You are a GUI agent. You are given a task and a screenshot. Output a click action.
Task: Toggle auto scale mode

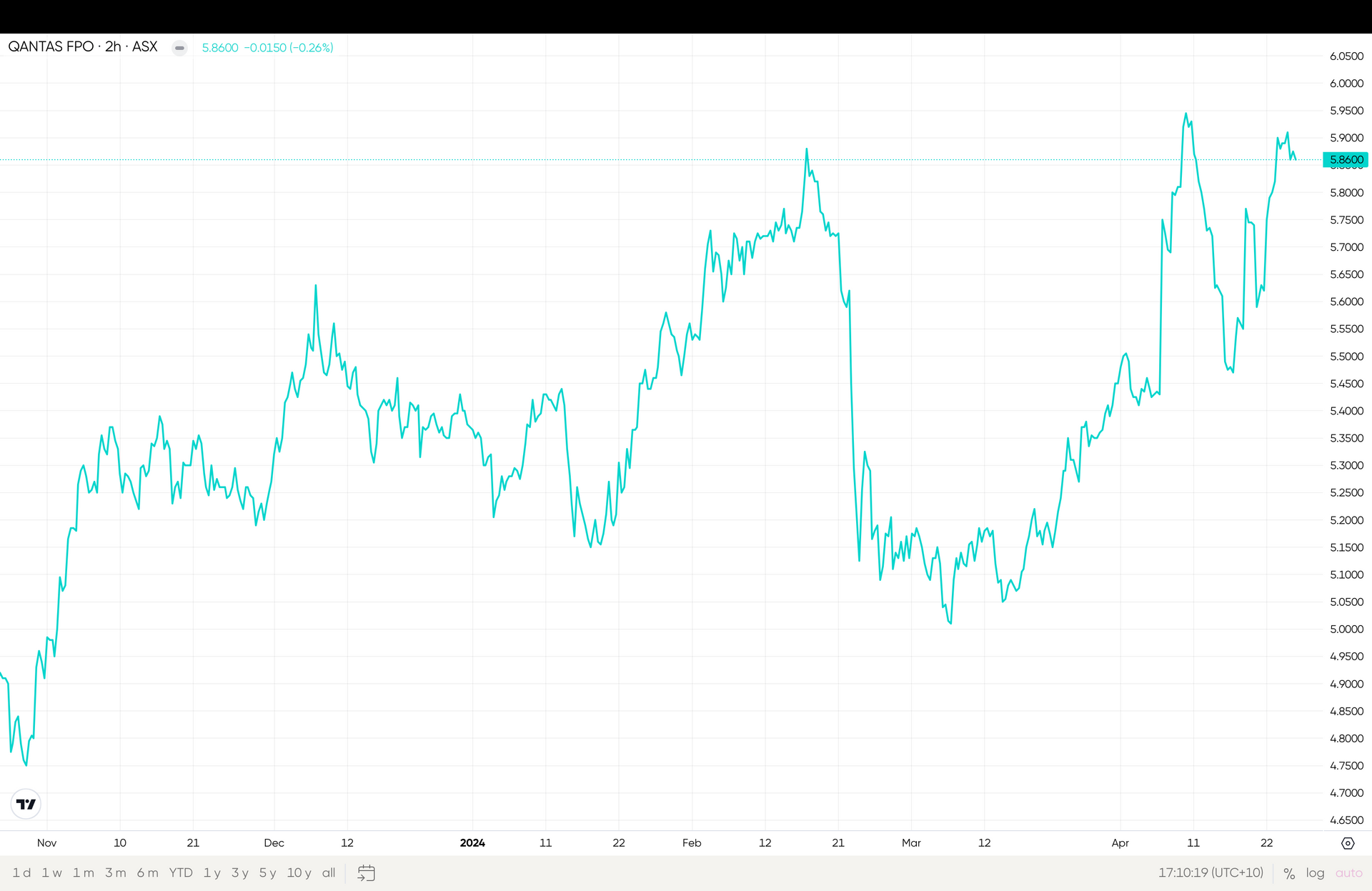1348,873
